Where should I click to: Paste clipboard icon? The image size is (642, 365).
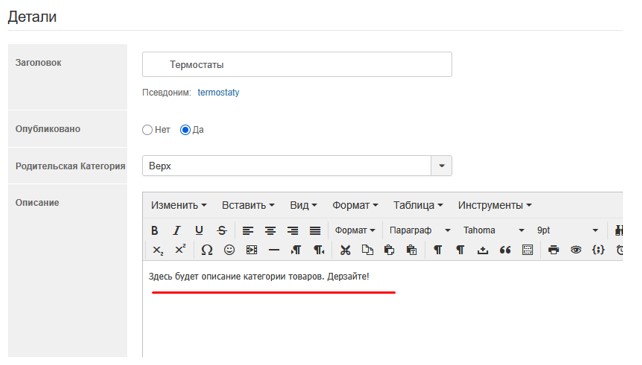pos(389,250)
